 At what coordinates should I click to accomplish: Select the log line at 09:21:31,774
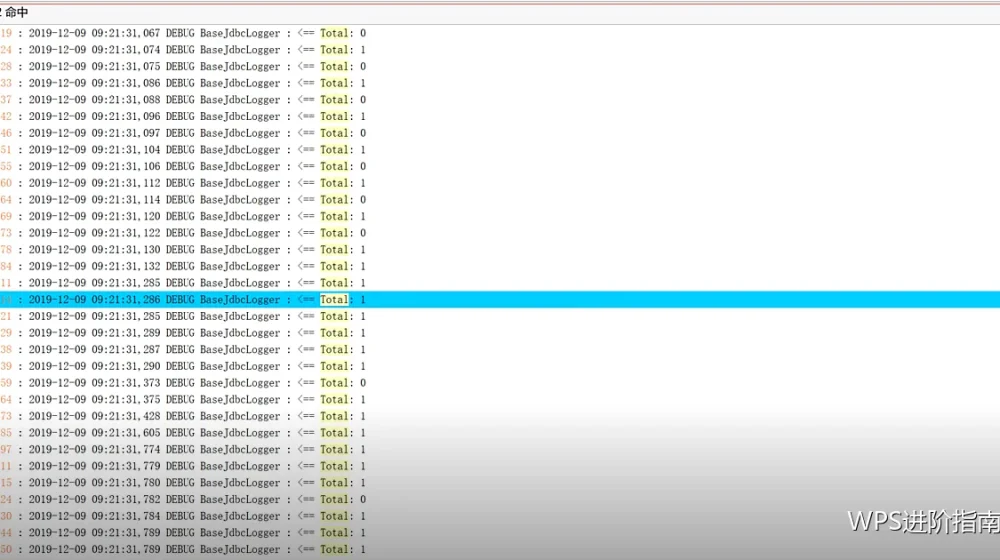tap(500, 449)
